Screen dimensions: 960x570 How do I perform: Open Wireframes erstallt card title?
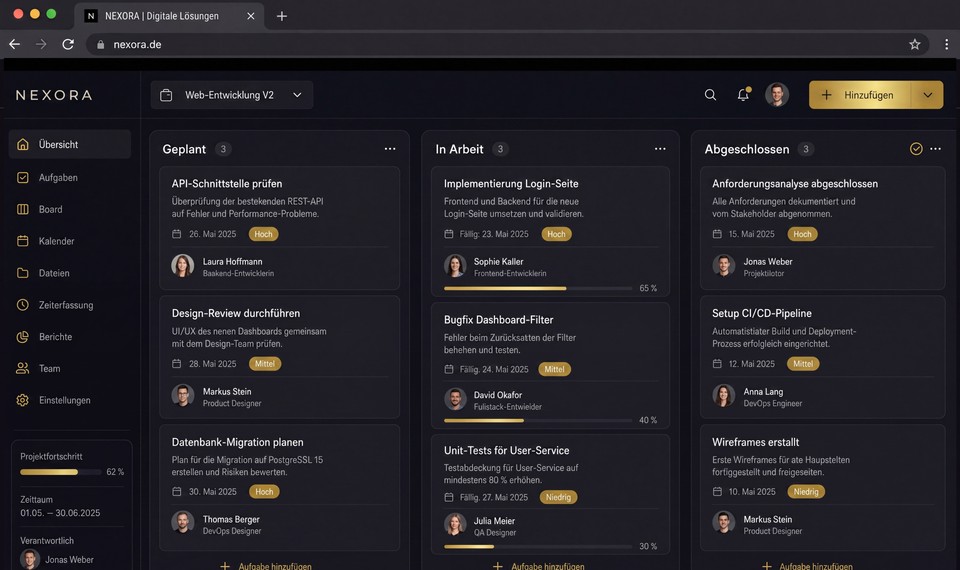756,442
